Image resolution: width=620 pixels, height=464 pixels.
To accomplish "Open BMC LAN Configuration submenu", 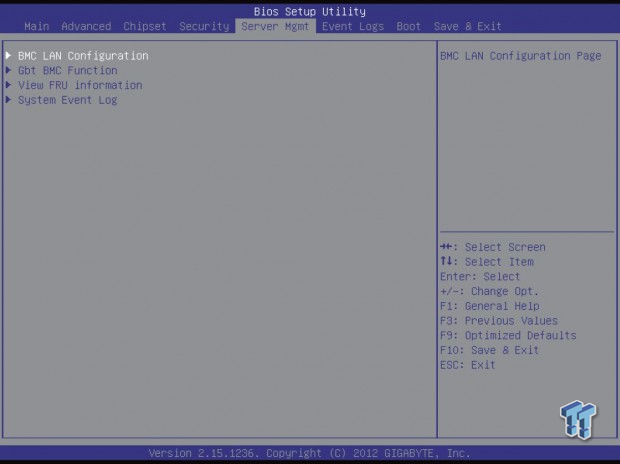I will (x=83, y=56).
